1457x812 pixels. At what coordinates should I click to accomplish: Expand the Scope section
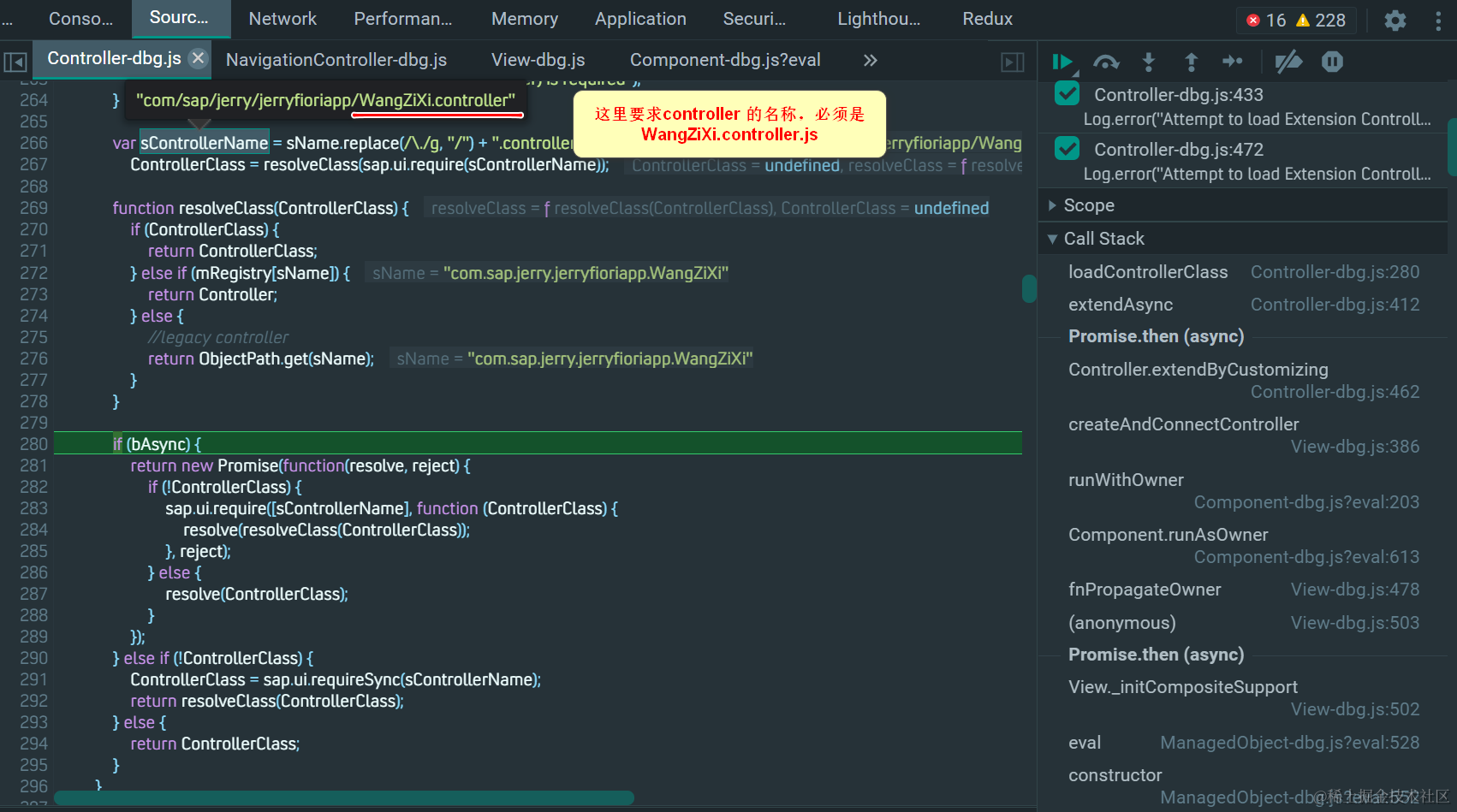[x=1243, y=205]
